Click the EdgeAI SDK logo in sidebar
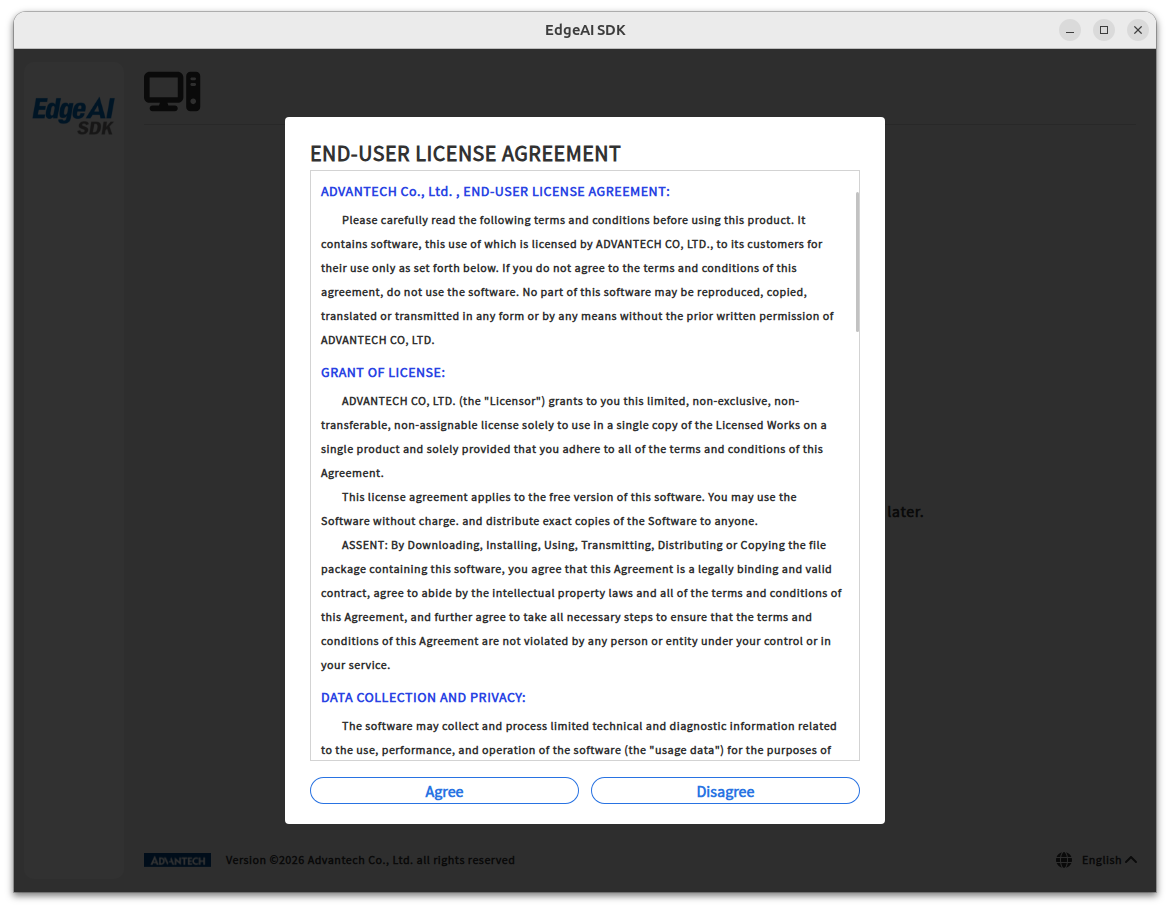 tap(73, 116)
